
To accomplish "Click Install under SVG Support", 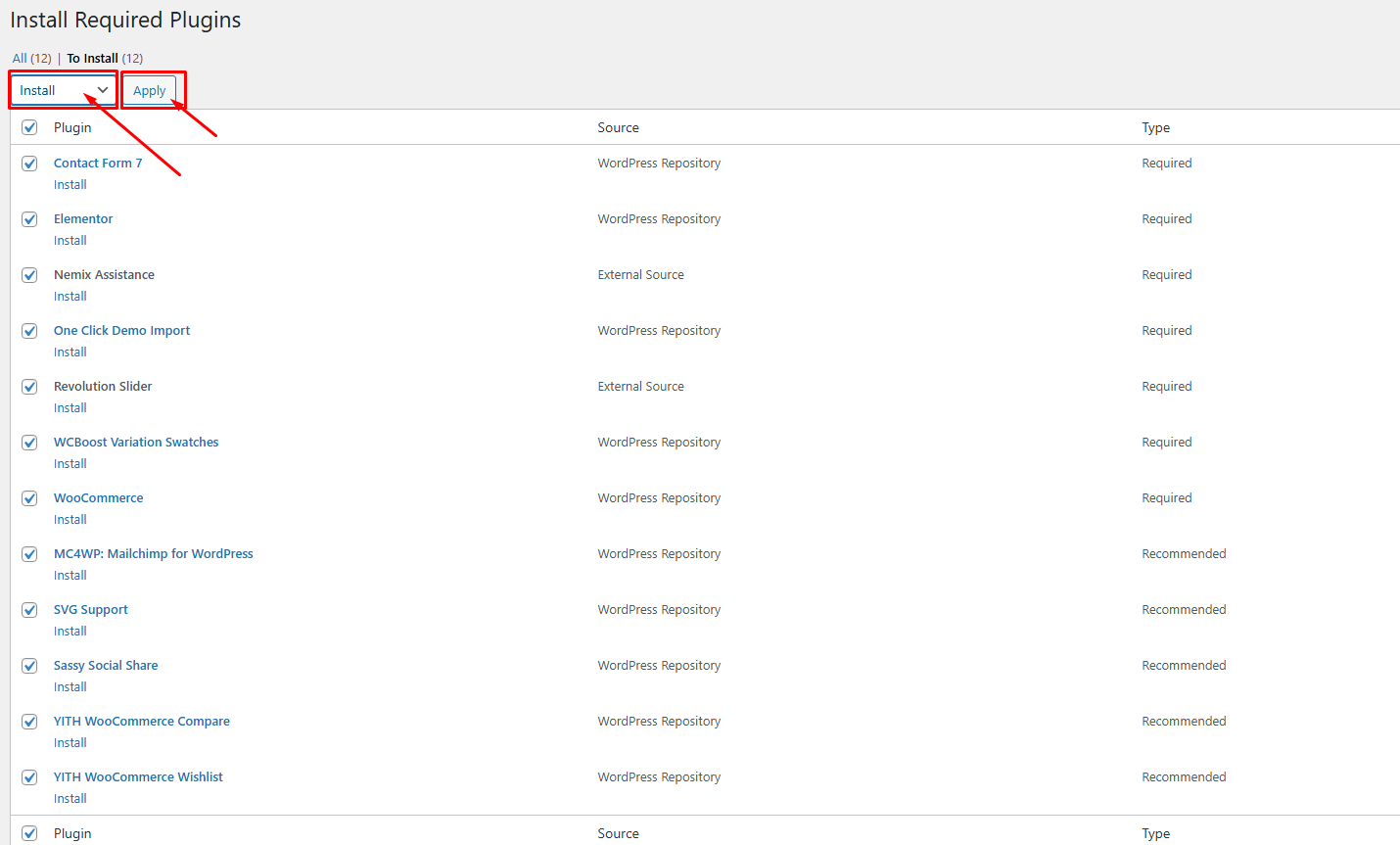I will (x=70, y=632).
